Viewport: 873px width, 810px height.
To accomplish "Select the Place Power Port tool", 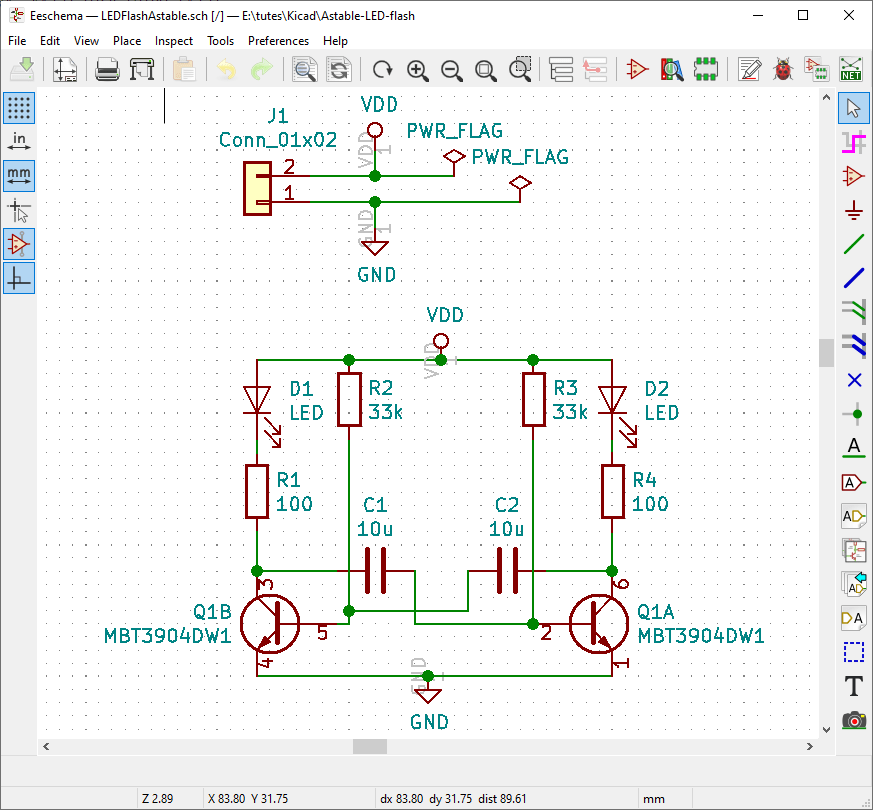I will tap(854, 210).
